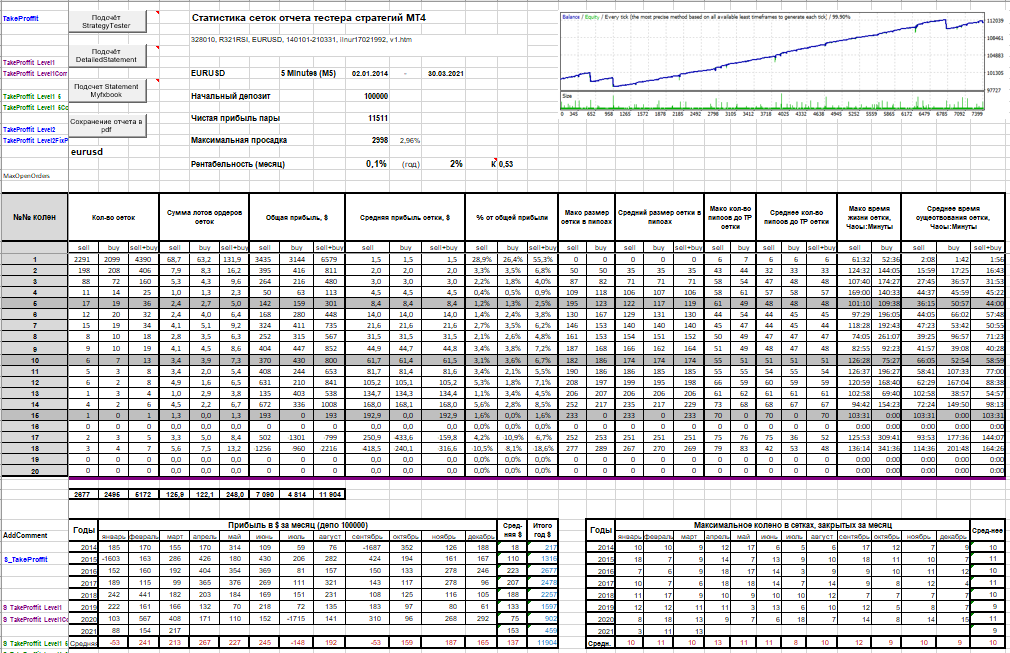Screen dimensions: 1010x653
Task: Select the 'AddComment' label
Action: [x=25, y=535]
